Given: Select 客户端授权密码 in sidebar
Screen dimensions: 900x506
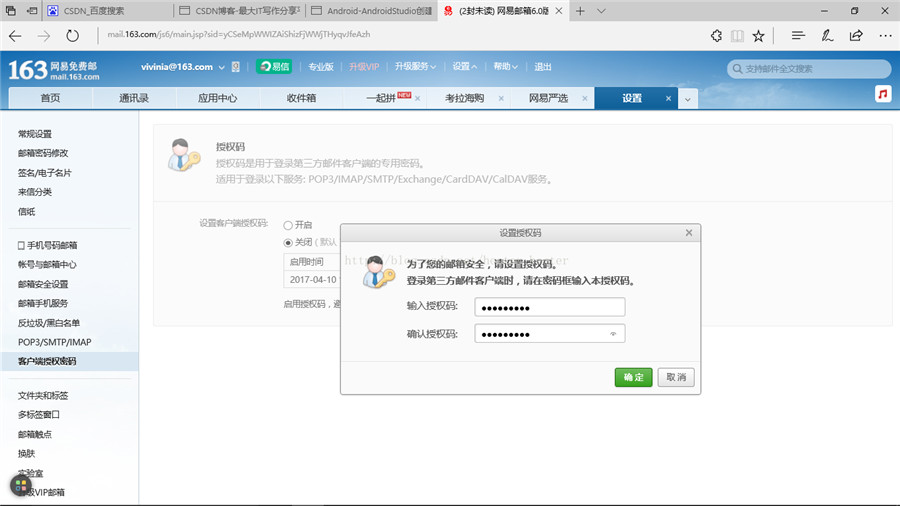Looking at the screenshot, I should pyautogui.click(x=69, y=361).
